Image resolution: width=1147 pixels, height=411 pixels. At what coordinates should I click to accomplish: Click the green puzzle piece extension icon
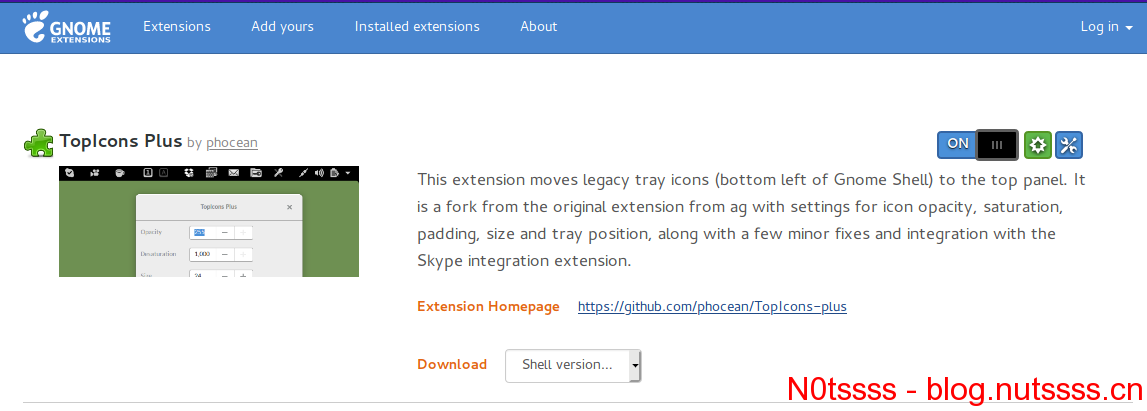pyautogui.click(x=38, y=143)
